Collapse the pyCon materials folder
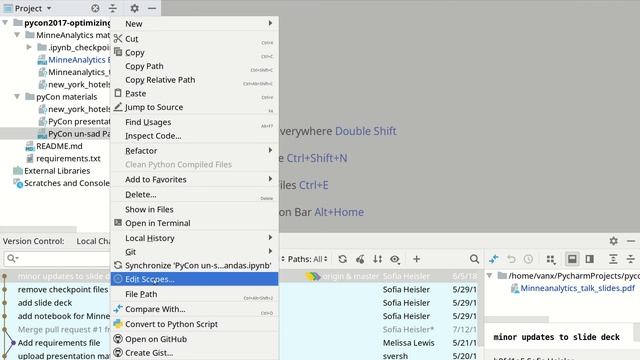640x360 pixels. [17, 97]
